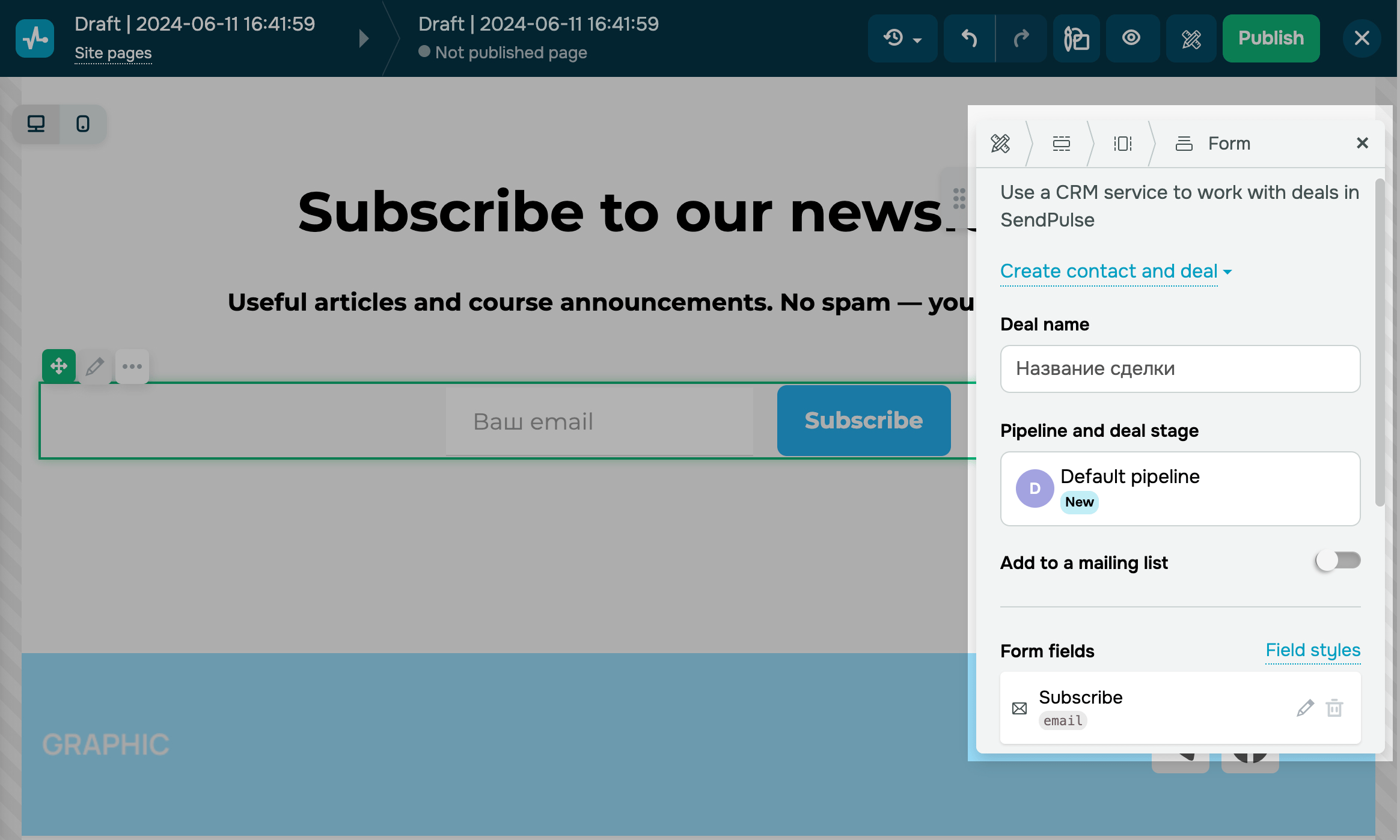Open Default pipeline stage selector
This screenshot has width=1400, height=840.
(1179, 488)
